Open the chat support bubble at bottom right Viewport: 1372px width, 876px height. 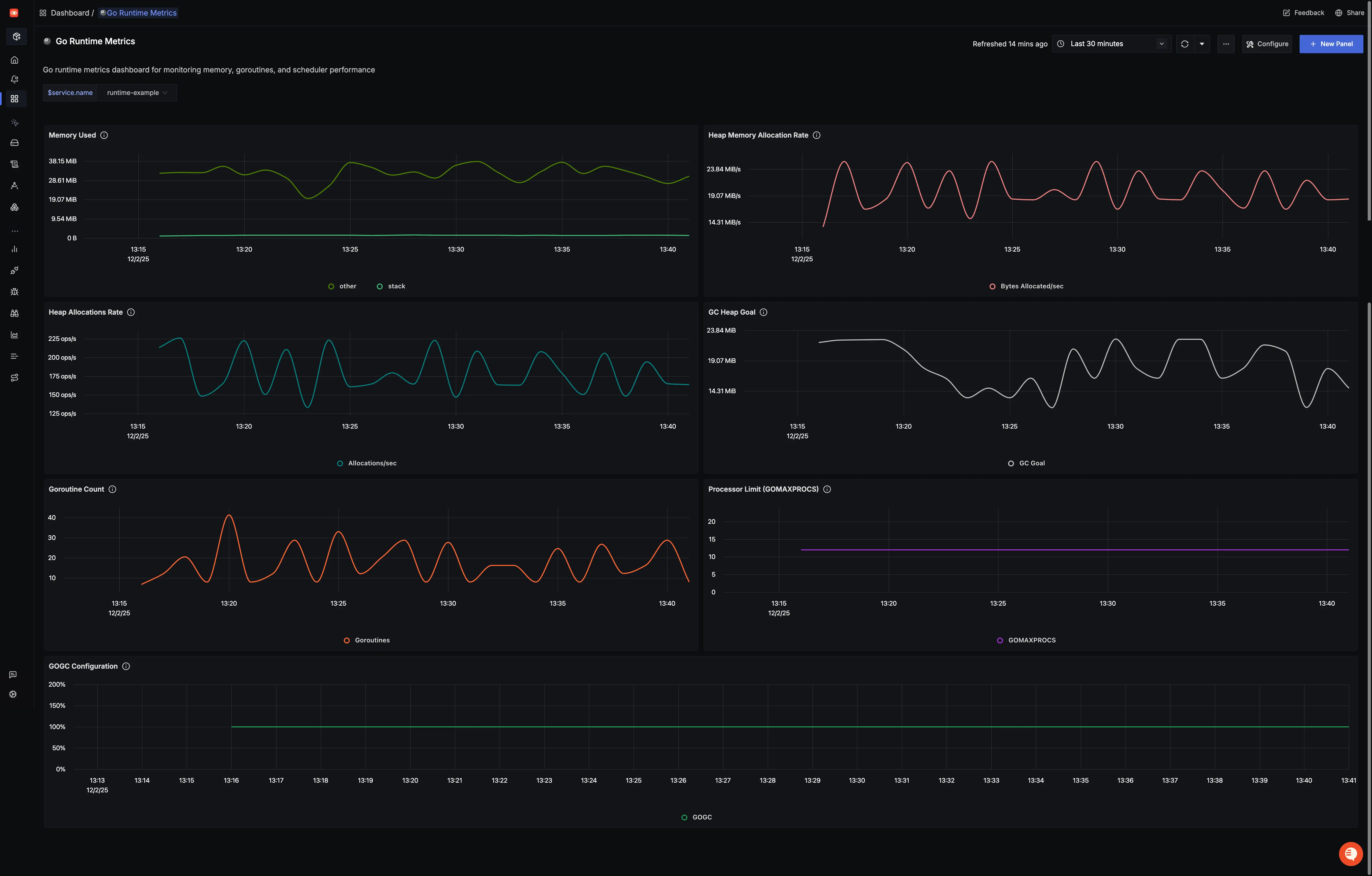[x=1350, y=854]
